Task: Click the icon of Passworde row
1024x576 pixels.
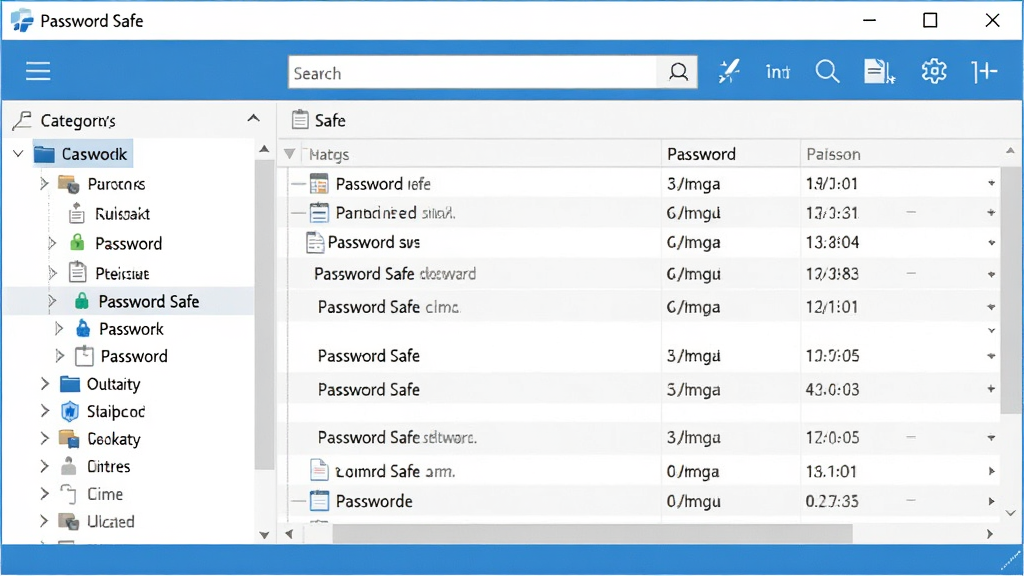Action: click(x=319, y=501)
